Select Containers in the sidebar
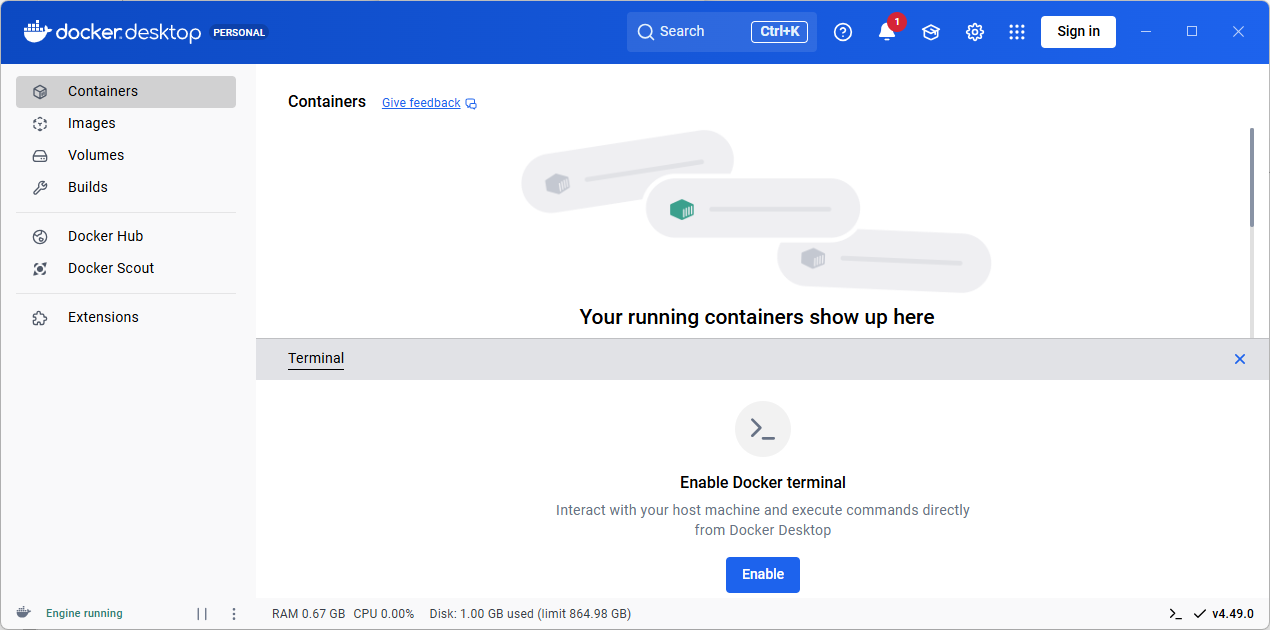The image size is (1270, 630). [126, 91]
